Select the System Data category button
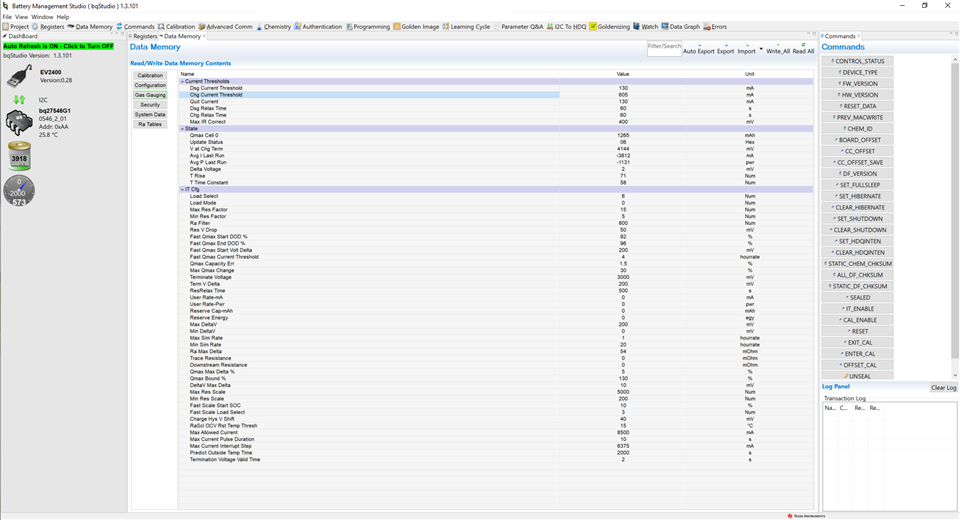The width and height of the screenshot is (960, 520). click(150, 115)
